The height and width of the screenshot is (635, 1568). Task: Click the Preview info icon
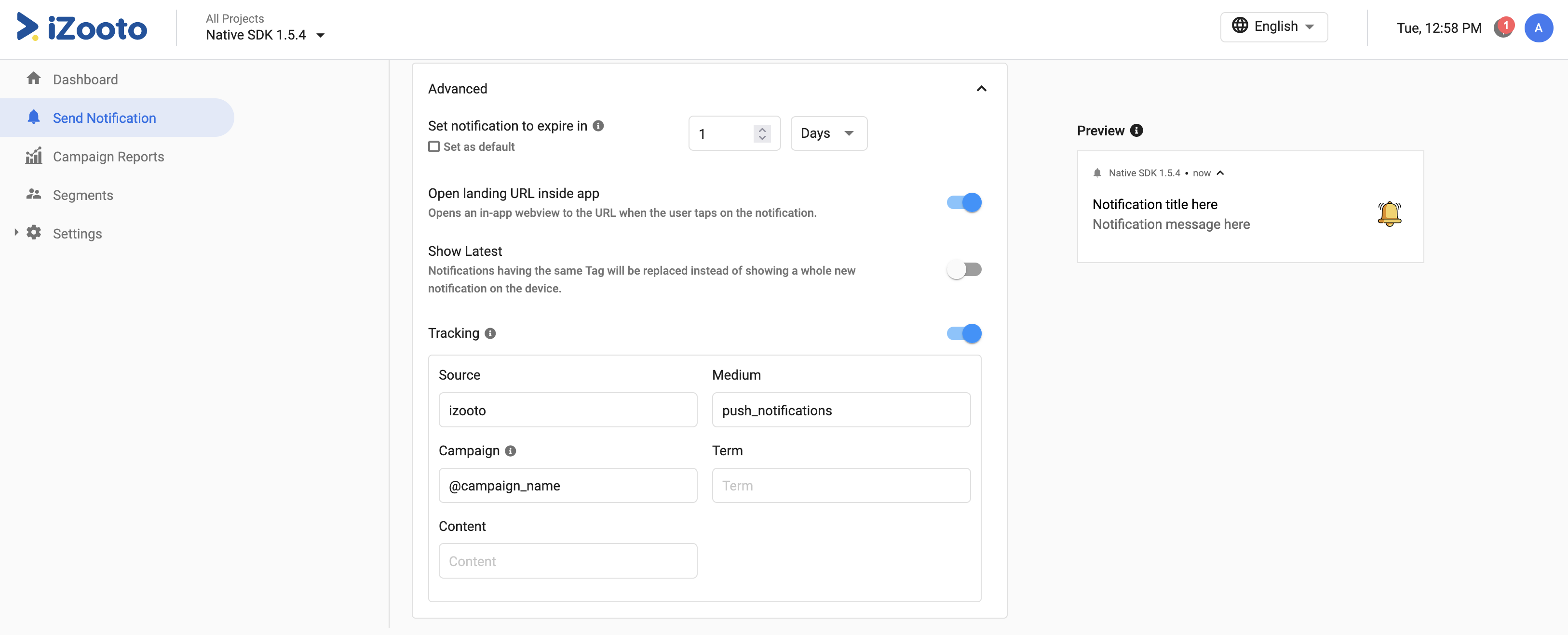1136,131
